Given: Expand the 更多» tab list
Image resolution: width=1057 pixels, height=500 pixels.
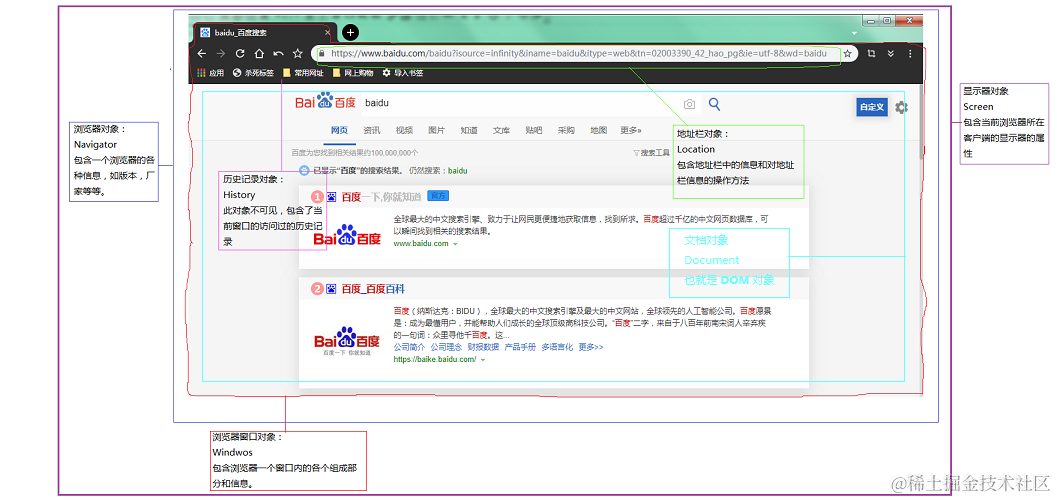Looking at the screenshot, I should point(631,130).
